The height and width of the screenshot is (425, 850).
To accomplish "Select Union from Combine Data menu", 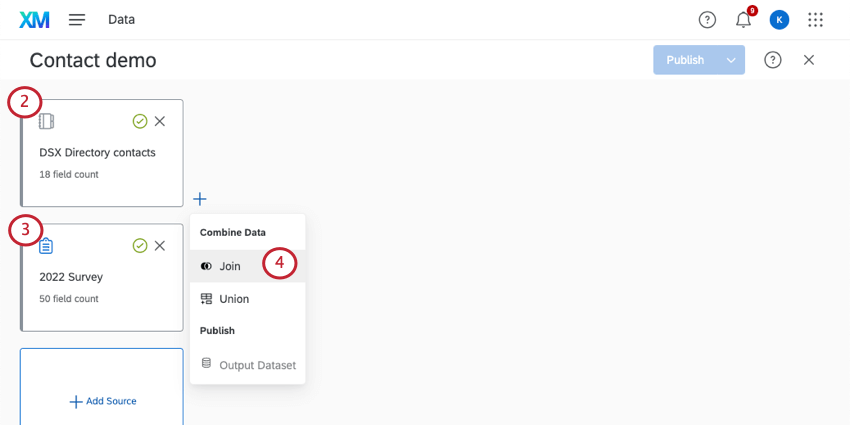I will tap(234, 299).
